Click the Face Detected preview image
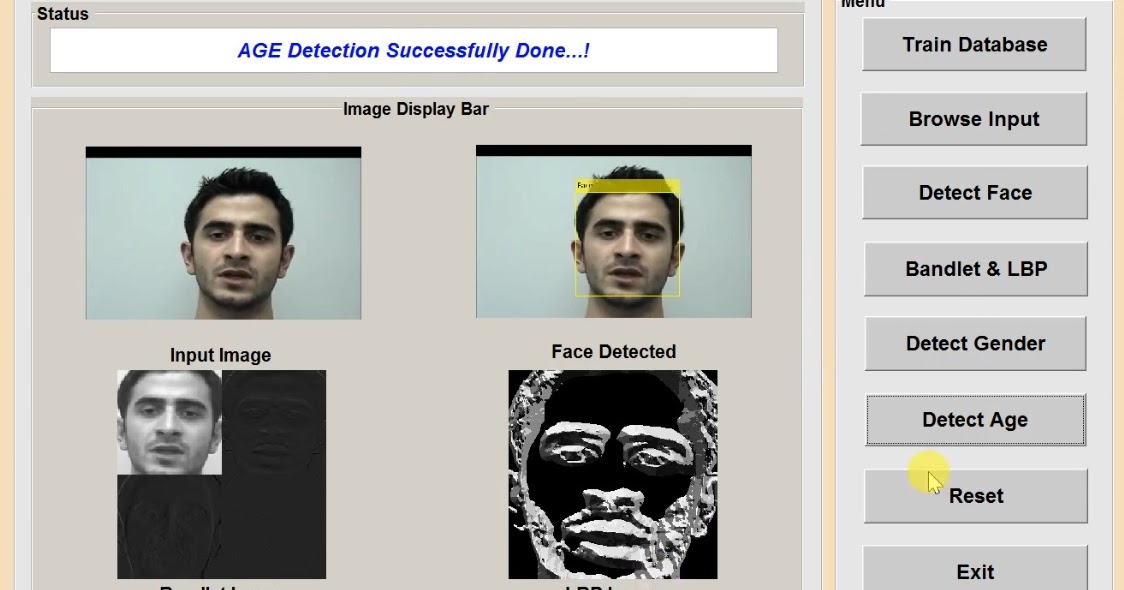Screen dimensions: 1124x590 (612, 232)
